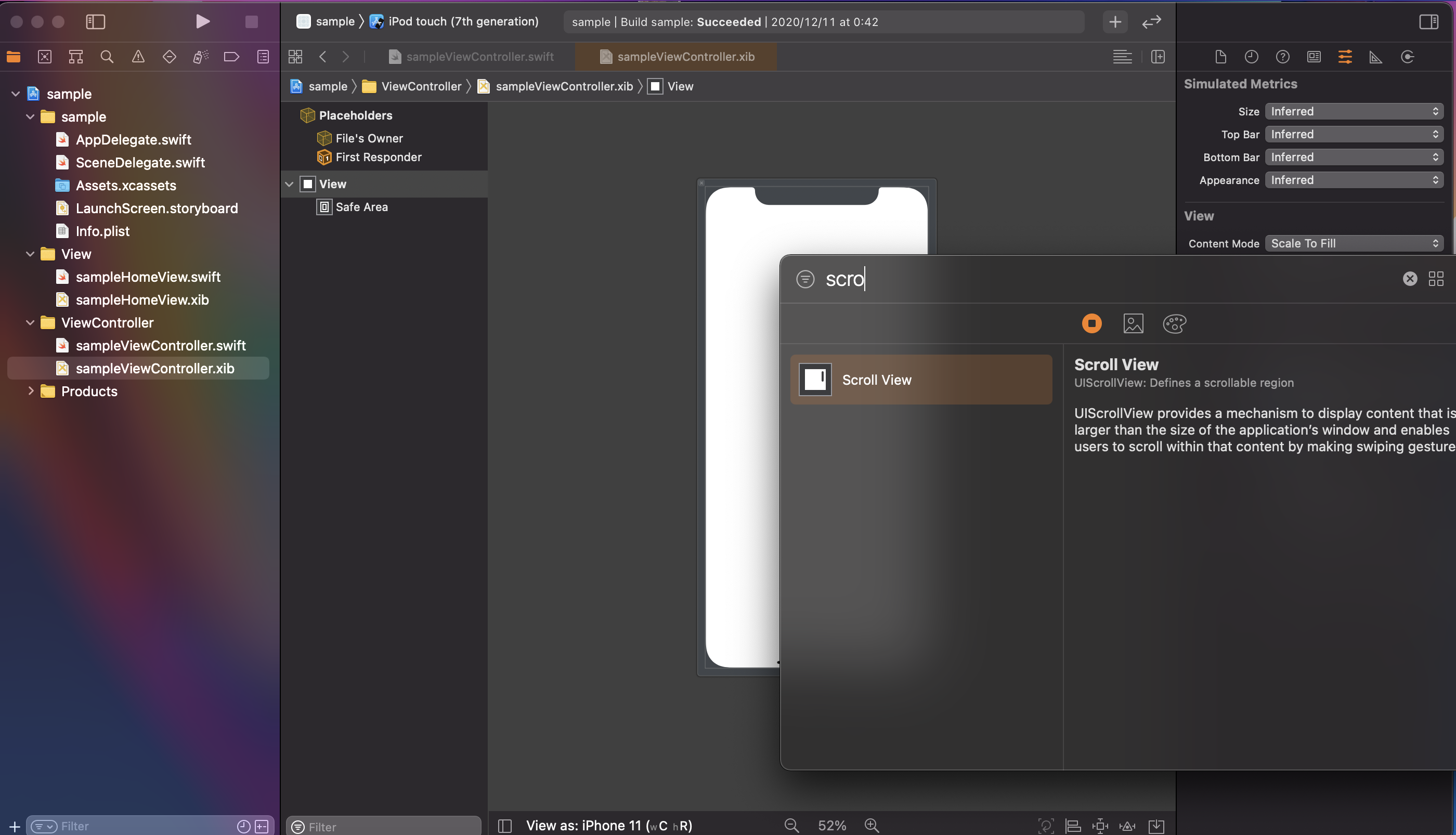Select the size inspector icon
The width and height of the screenshot is (1456, 835).
1376,56
